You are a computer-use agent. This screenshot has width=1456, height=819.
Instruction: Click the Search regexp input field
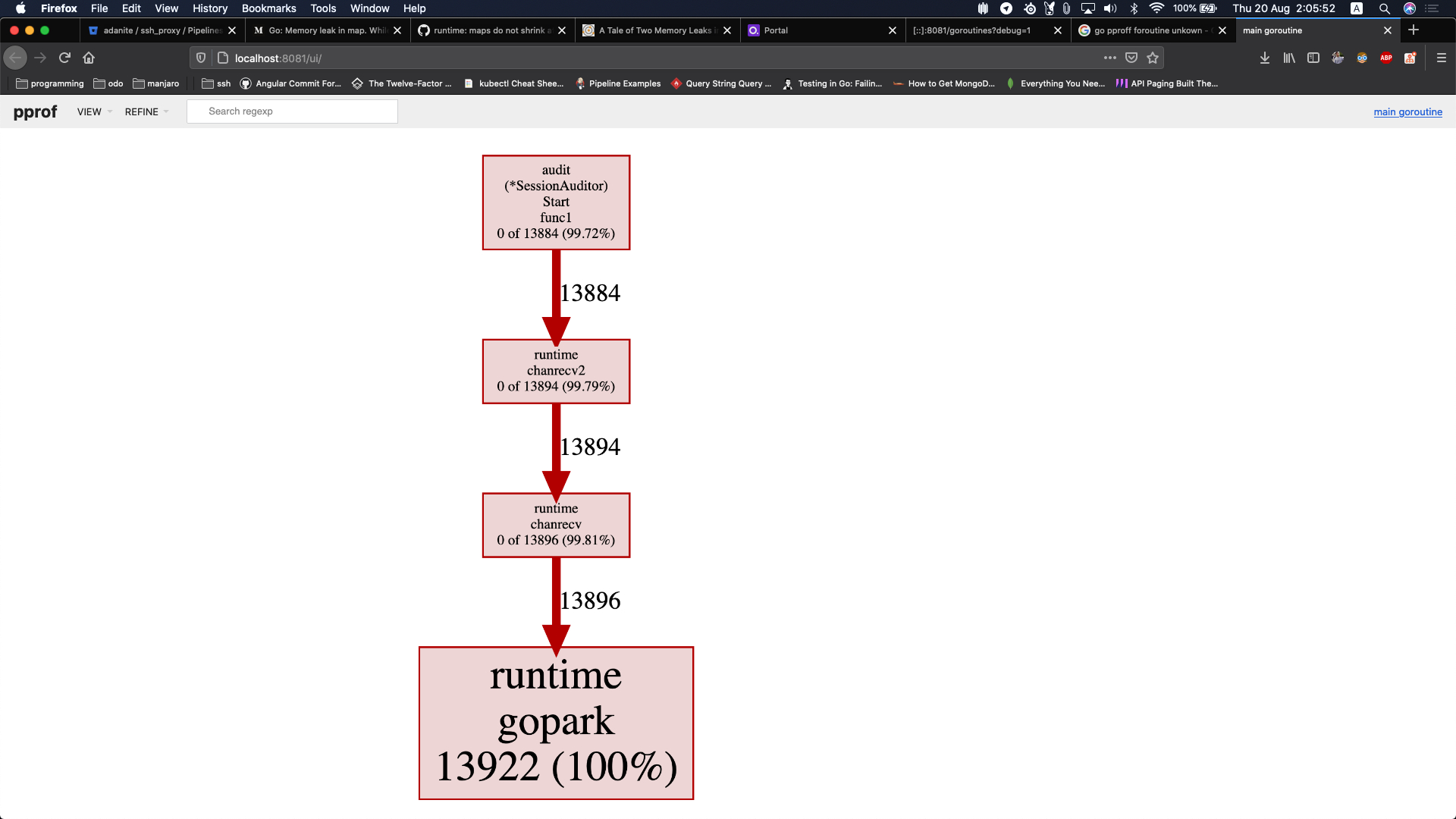coord(292,111)
